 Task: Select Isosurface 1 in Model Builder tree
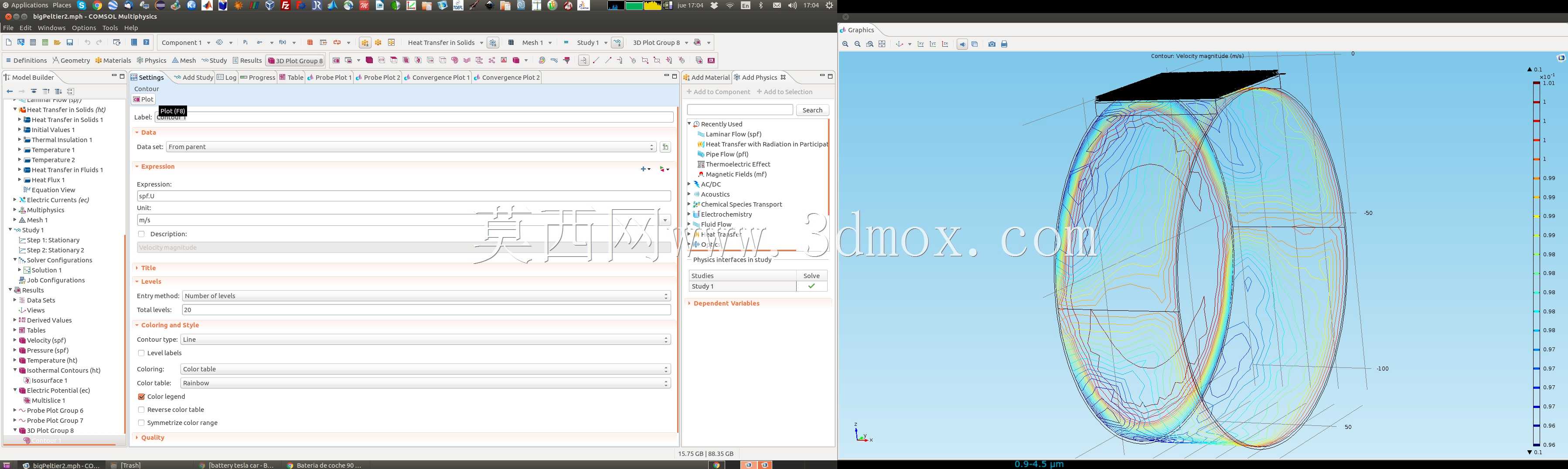click(x=49, y=381)
